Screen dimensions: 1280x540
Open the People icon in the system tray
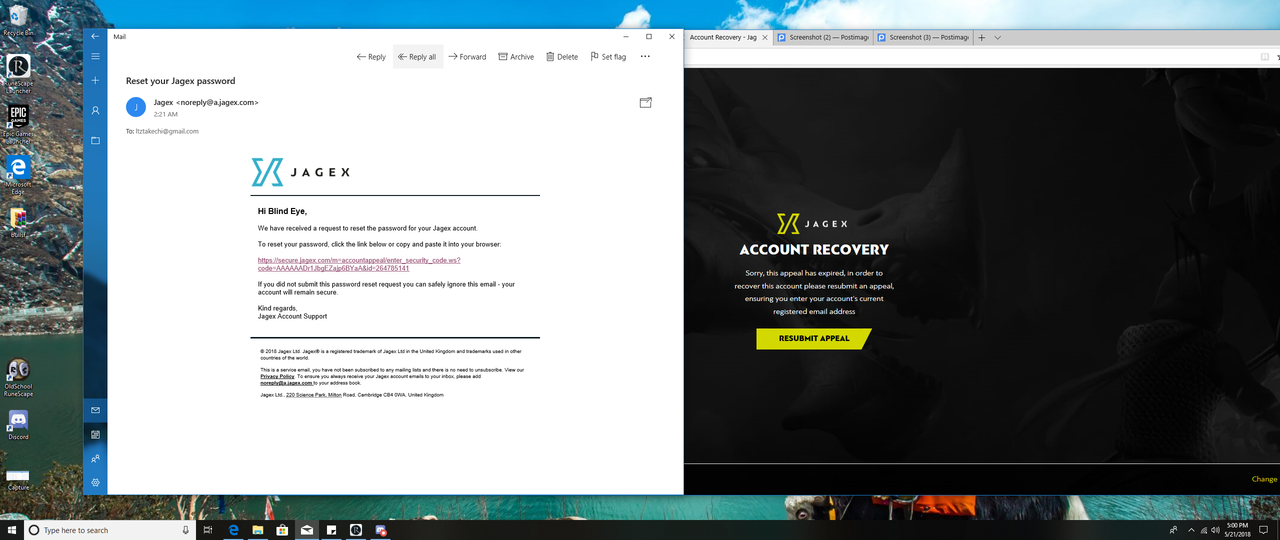click(x=1174, y=530)
